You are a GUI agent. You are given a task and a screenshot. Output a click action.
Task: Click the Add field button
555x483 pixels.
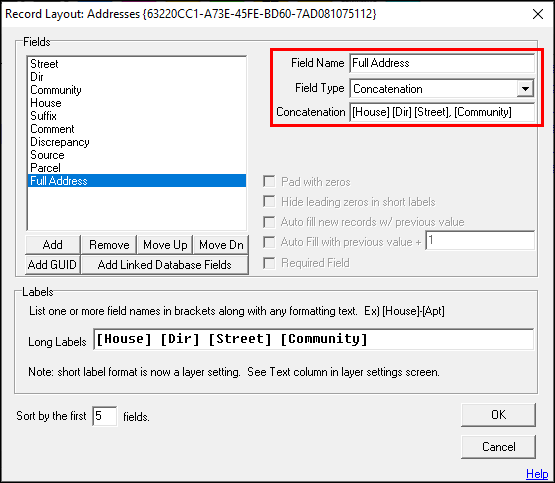click(x=53, y=245)
